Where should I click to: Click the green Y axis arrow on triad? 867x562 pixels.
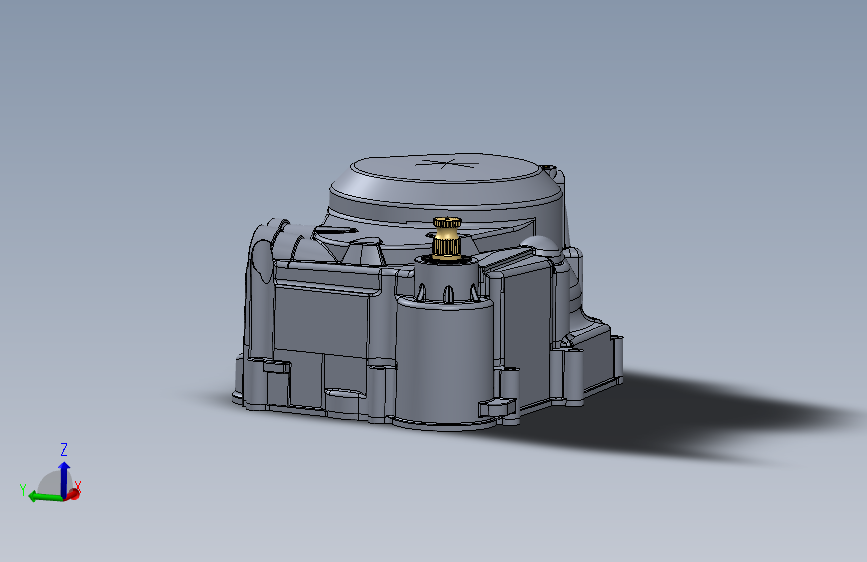click(44, 496)
